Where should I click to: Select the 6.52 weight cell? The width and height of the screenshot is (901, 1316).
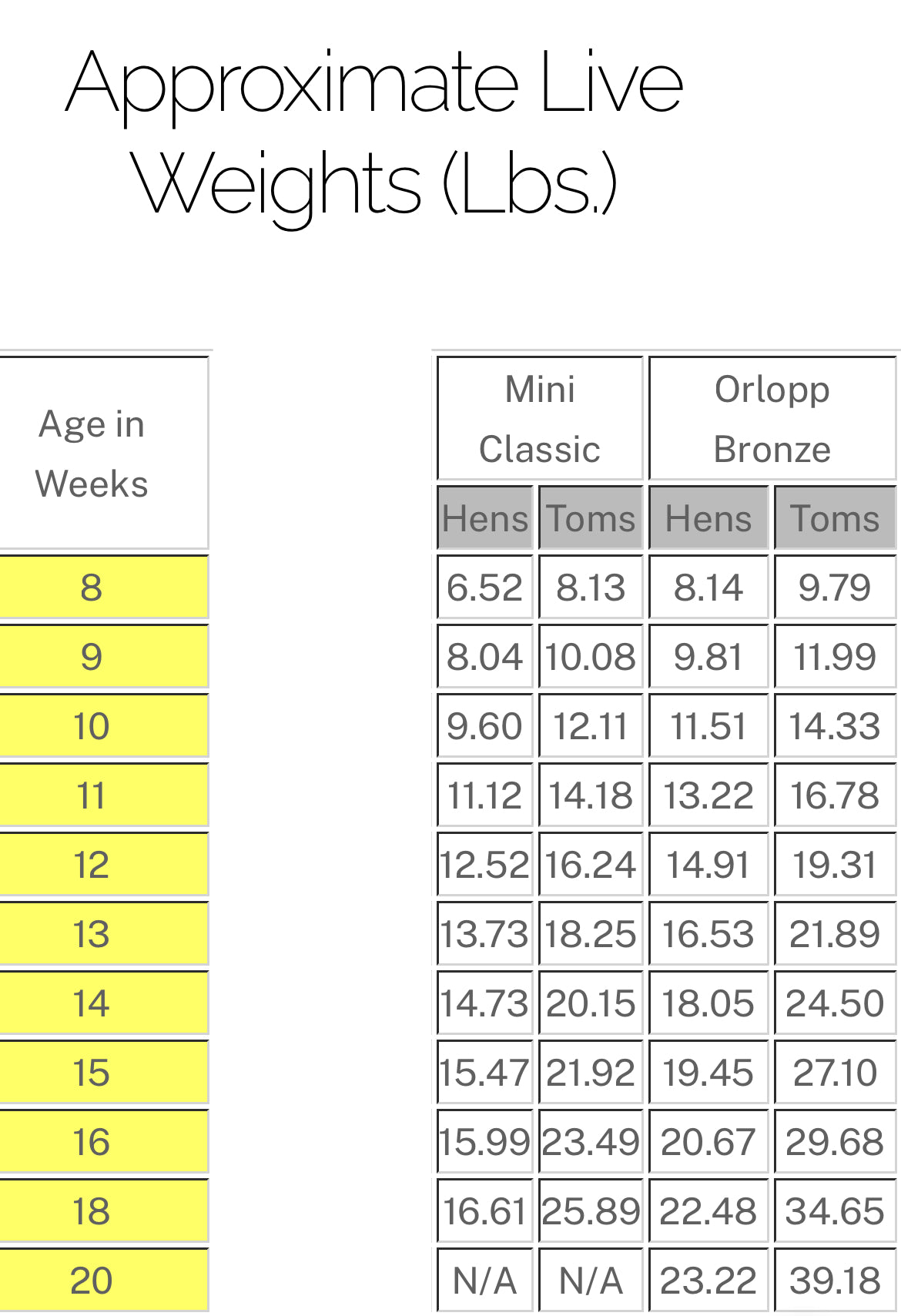485,588
